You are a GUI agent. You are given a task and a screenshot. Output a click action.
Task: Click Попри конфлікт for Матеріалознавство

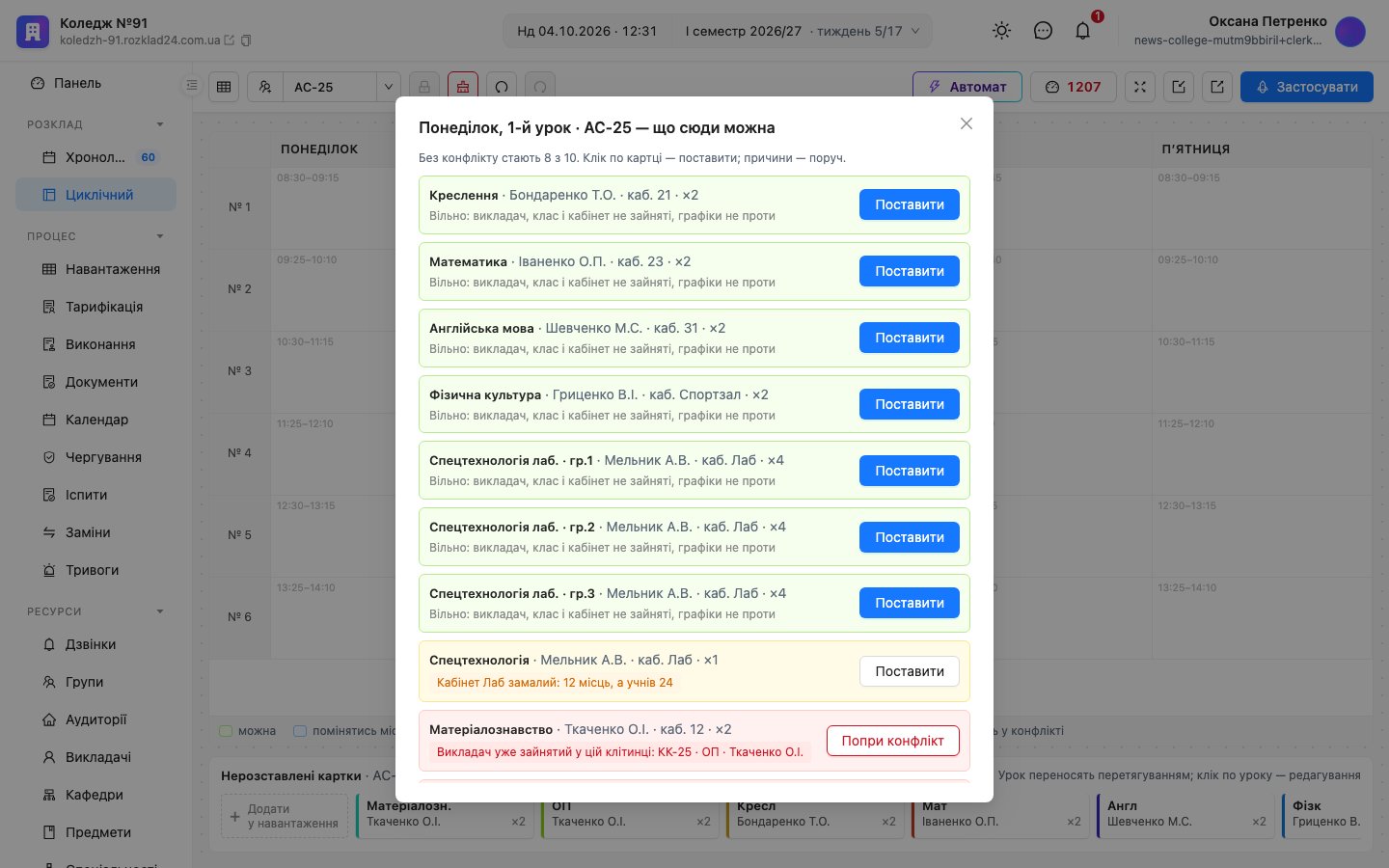coord(893,741)
